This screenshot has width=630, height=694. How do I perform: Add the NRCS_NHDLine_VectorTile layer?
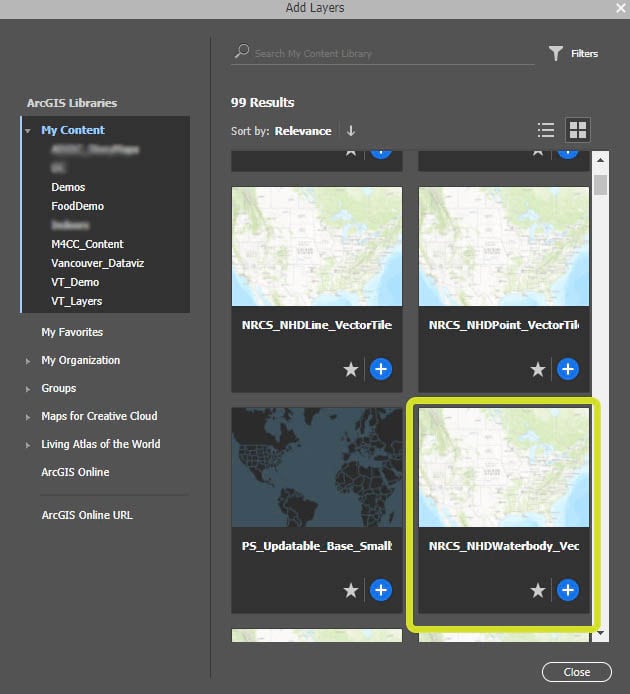(381, 369)
